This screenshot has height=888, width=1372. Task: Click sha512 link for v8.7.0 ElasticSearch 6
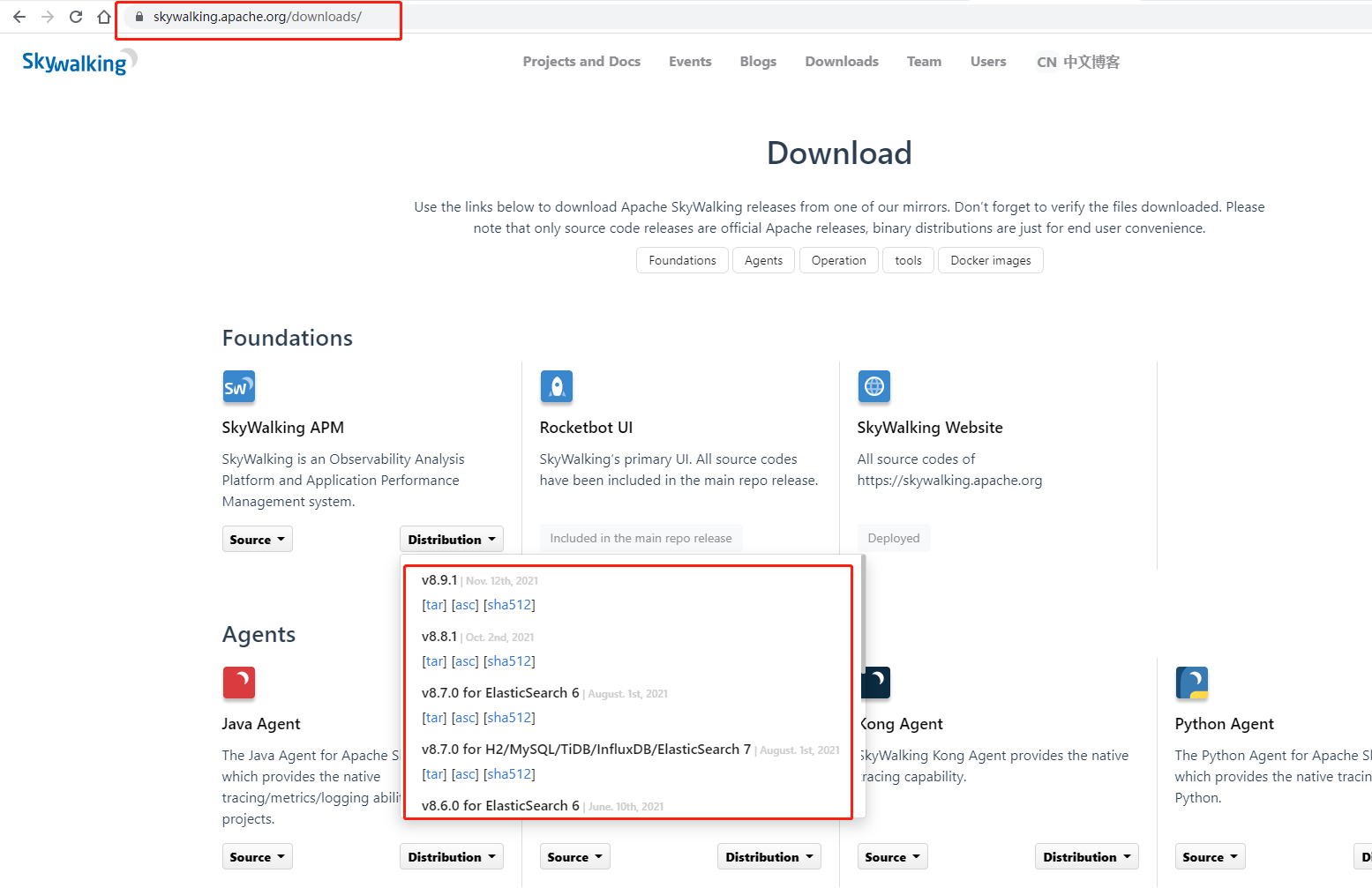[x=509, y=718]
